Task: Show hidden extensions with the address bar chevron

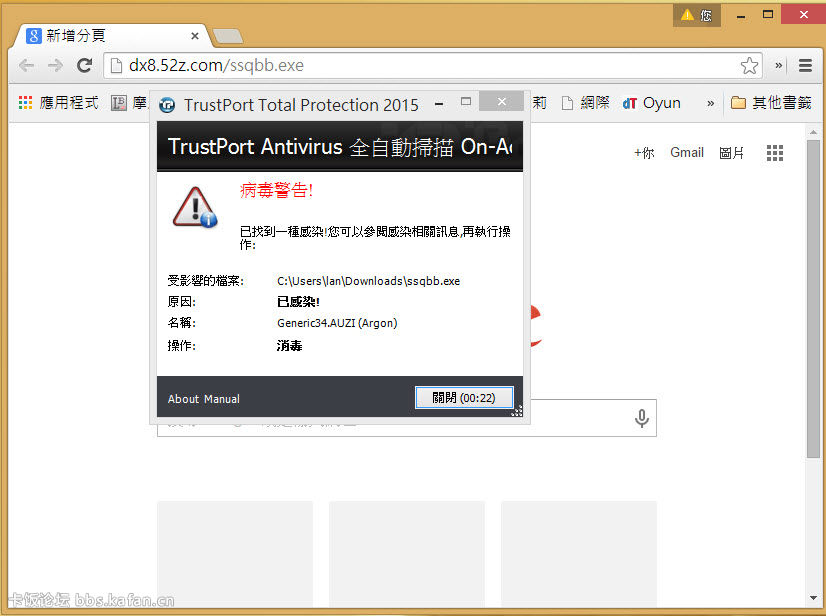Action: tap(778, 65)
